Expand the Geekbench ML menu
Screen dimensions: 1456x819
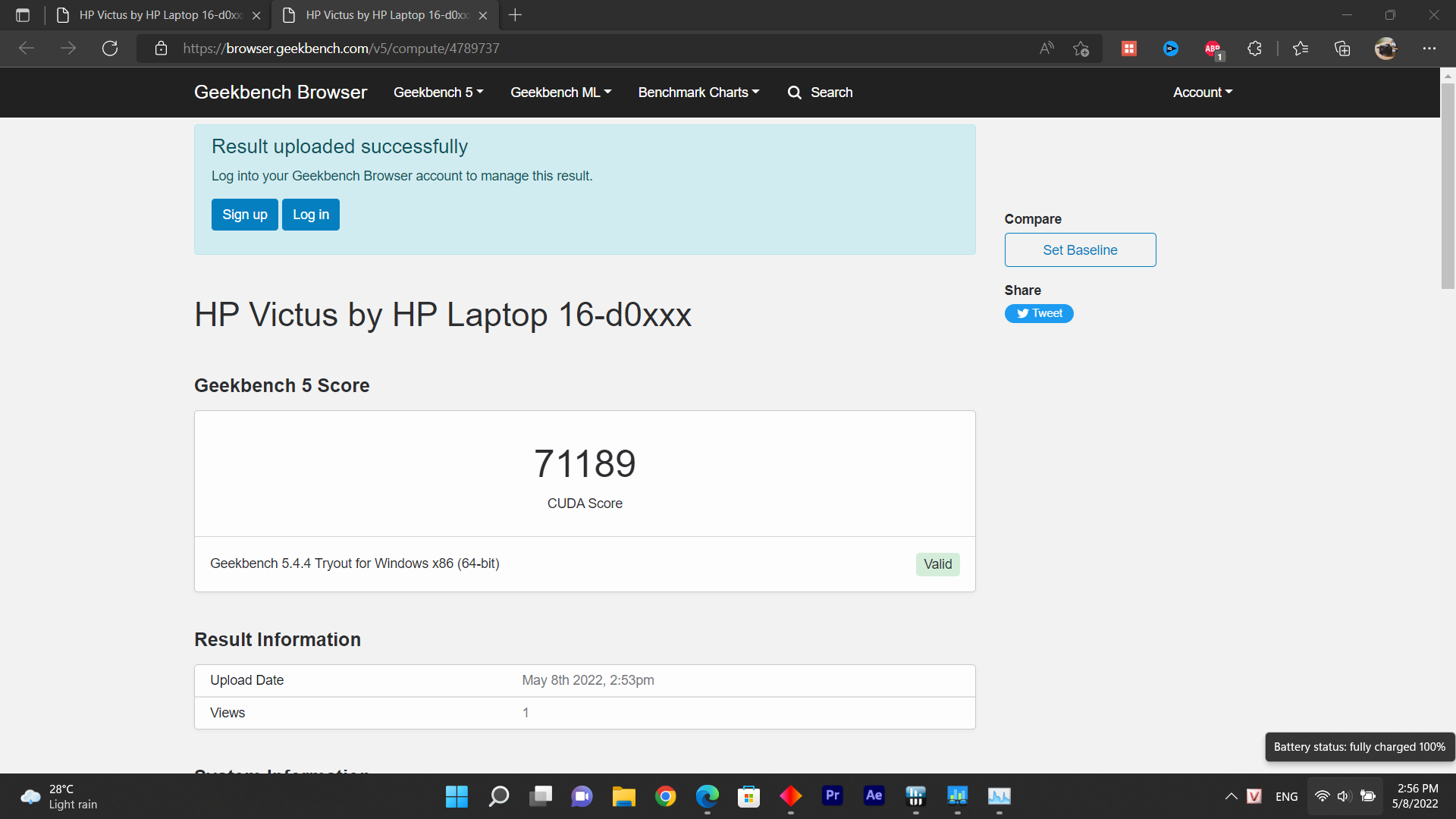point(560,93)
